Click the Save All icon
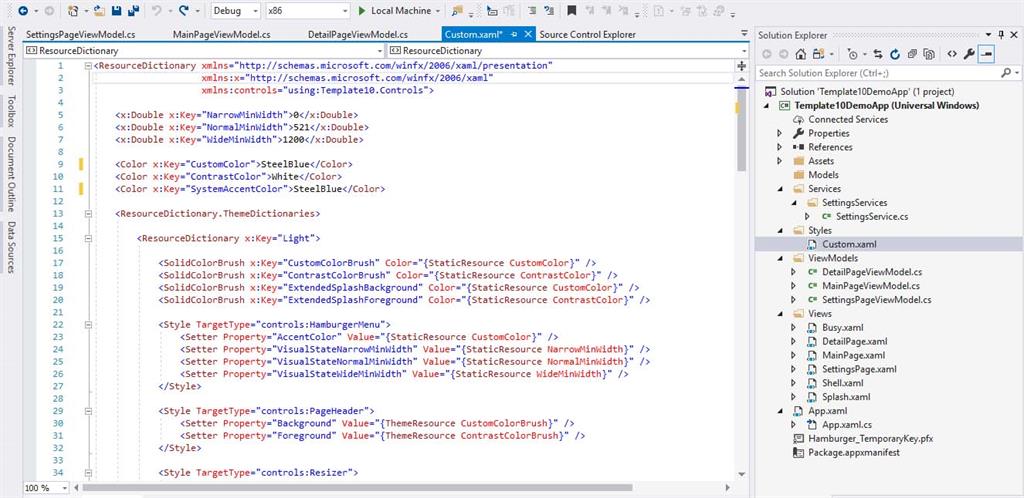Viewport: 1024px width, 498px height. pos(134,10)
